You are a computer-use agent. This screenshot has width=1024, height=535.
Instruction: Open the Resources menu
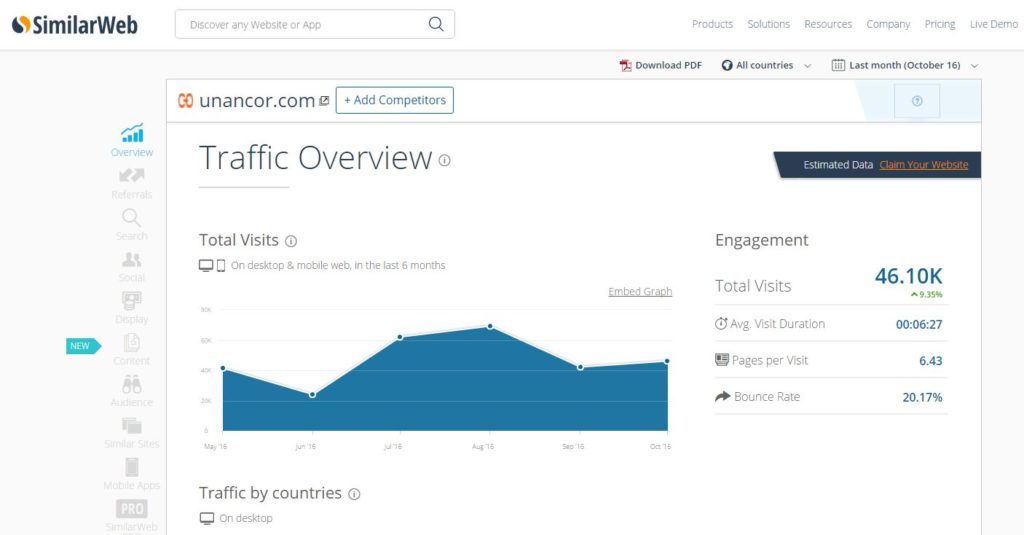(827, 24)
